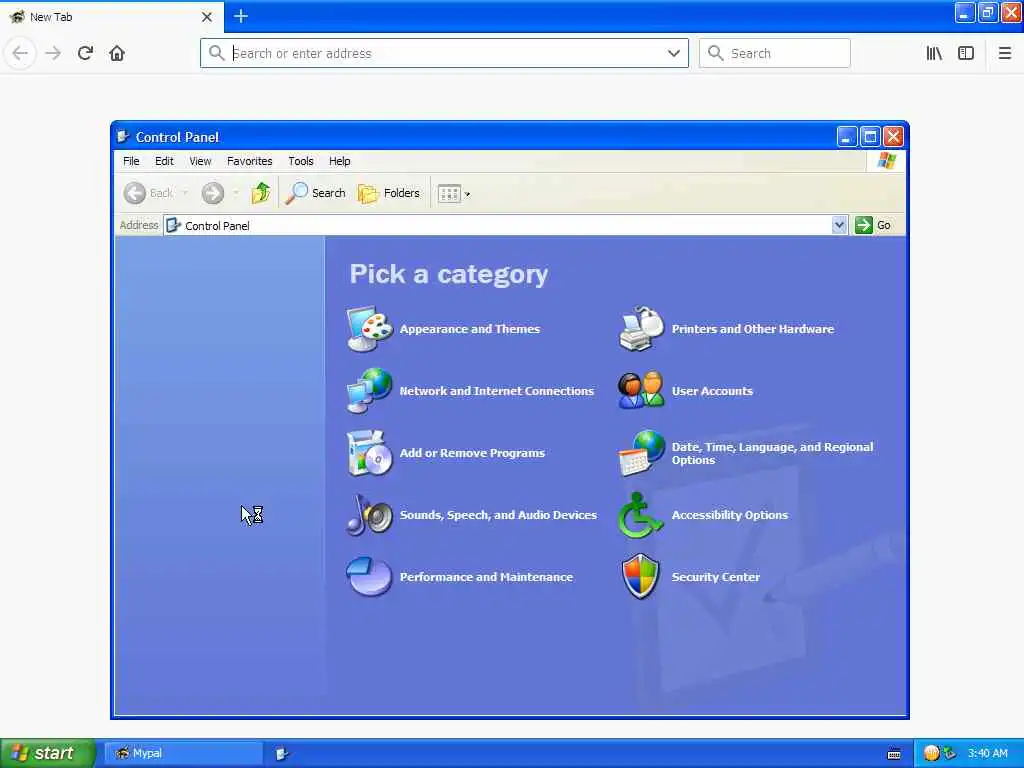This screenshot has width=1024, height=768.
Task: Click the Network and Internet Connections globe icon
Action: [370, 391]
